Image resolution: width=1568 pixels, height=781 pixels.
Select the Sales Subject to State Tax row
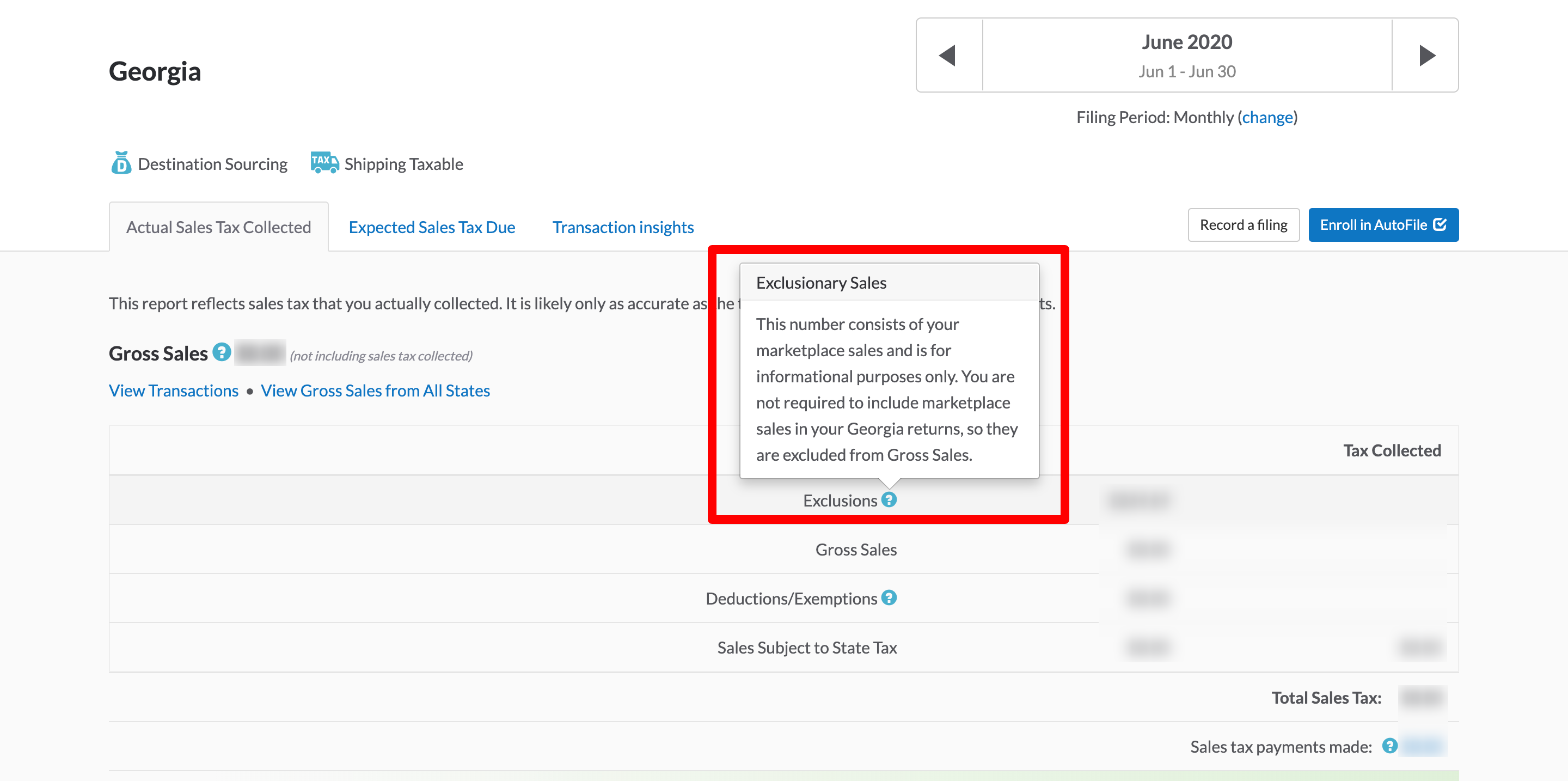tap(807, 647)
